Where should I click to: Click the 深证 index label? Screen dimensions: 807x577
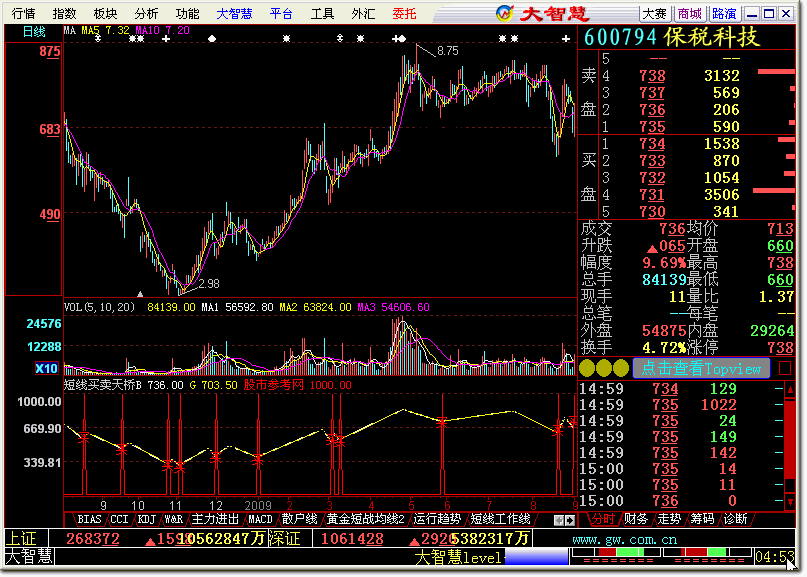pyautogui.click(x=285, y=539)
